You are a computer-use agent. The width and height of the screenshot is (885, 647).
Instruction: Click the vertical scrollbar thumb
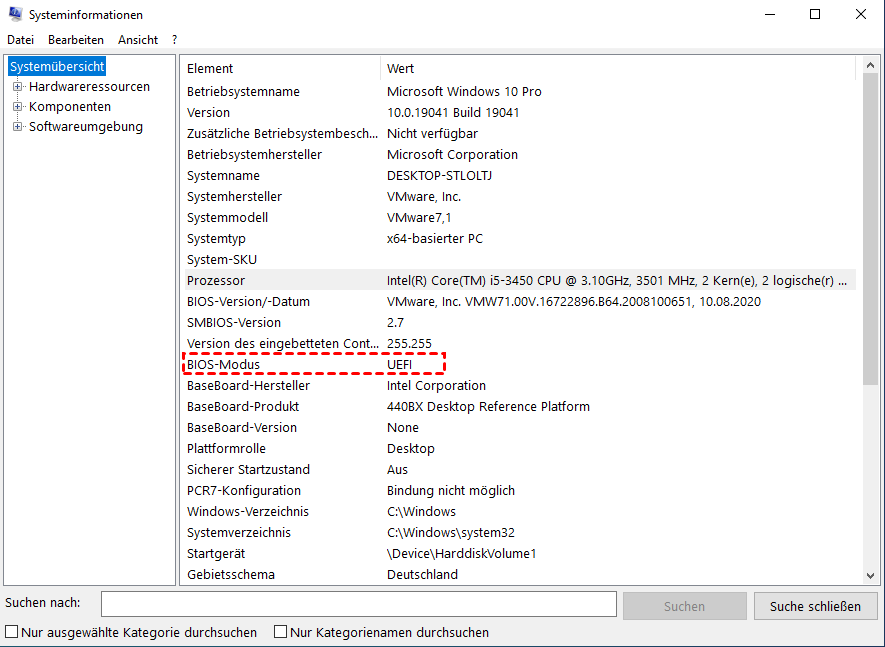[870, 230]
